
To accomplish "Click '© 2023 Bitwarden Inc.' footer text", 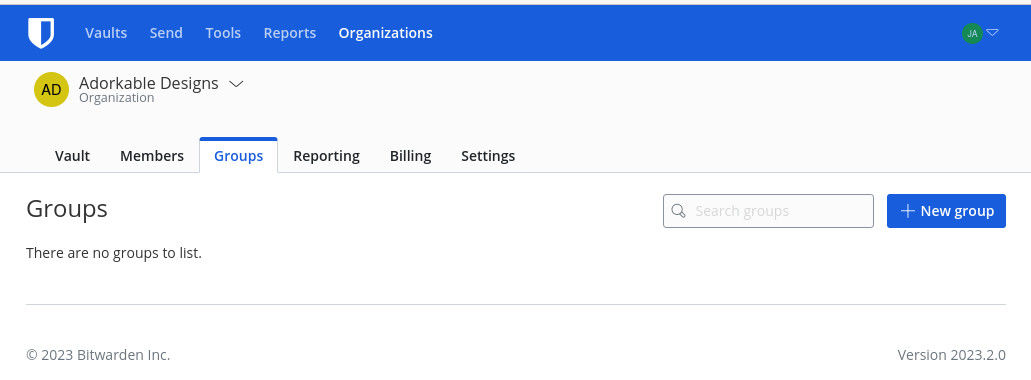I will [x=98, y=355].
